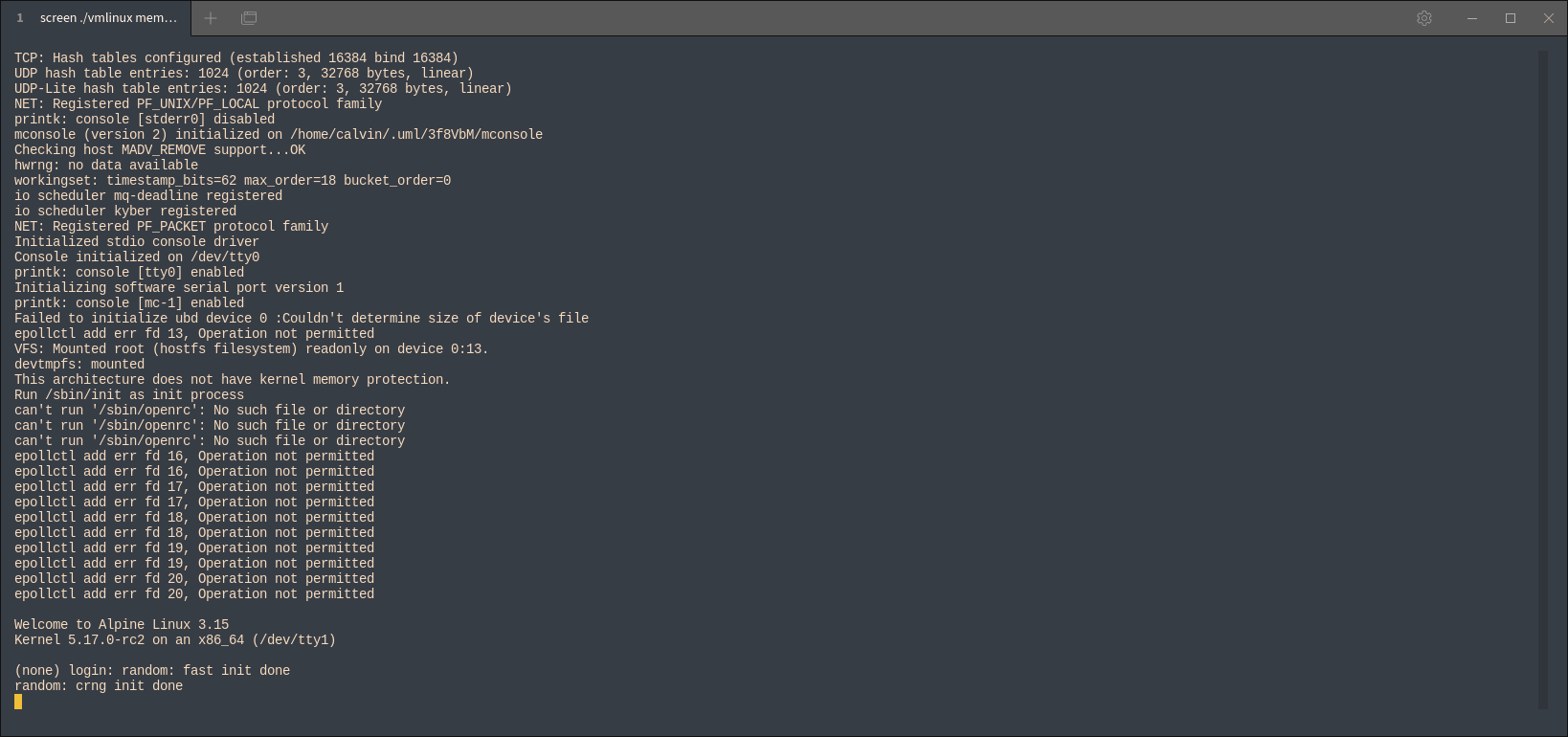Open a new terminal tab with plus icon
Viewport: 1568px width, 737px height.
[x=211, y=18]
